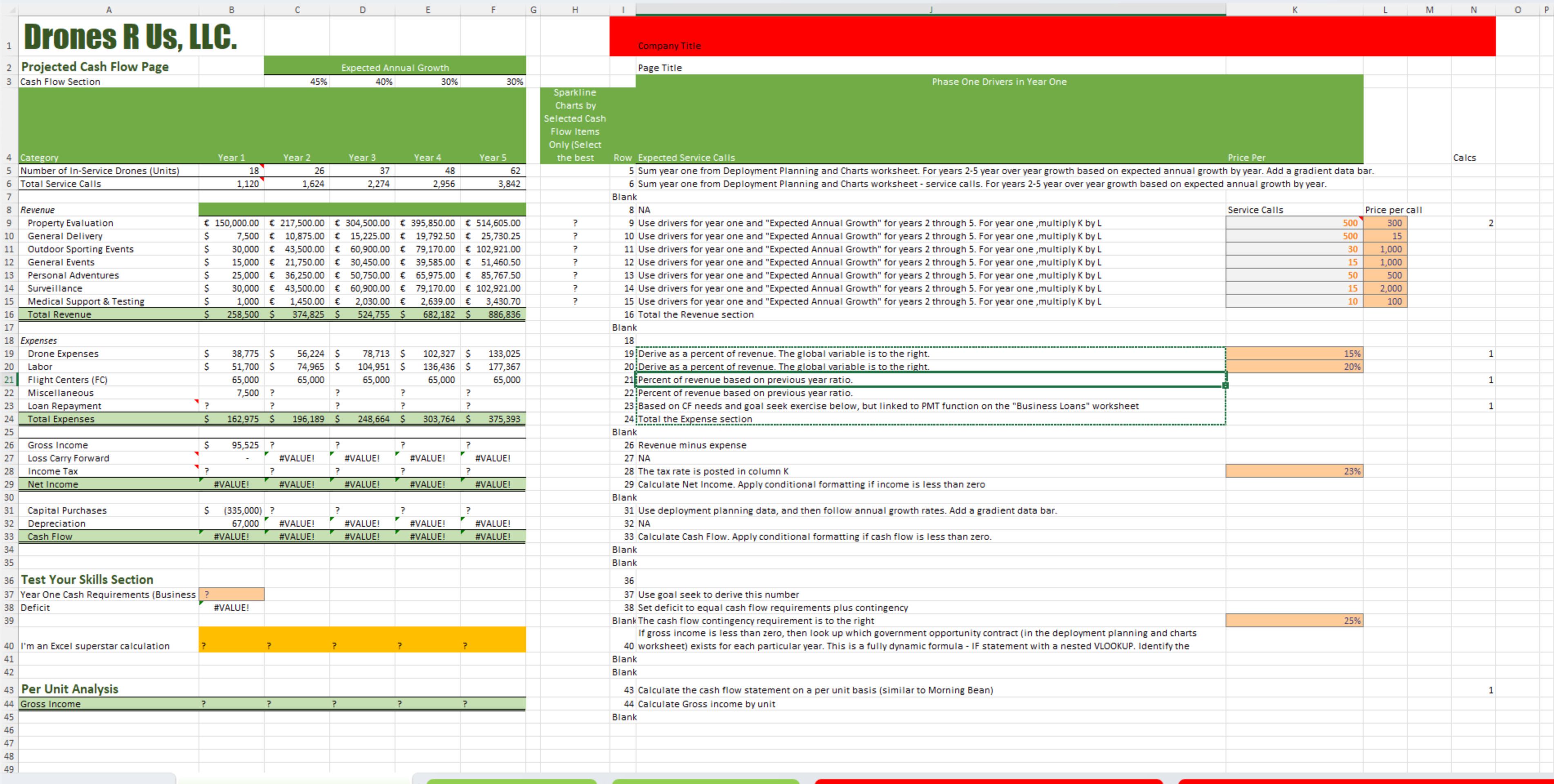Select the 23% tax rate cell

pos(1294,471)
